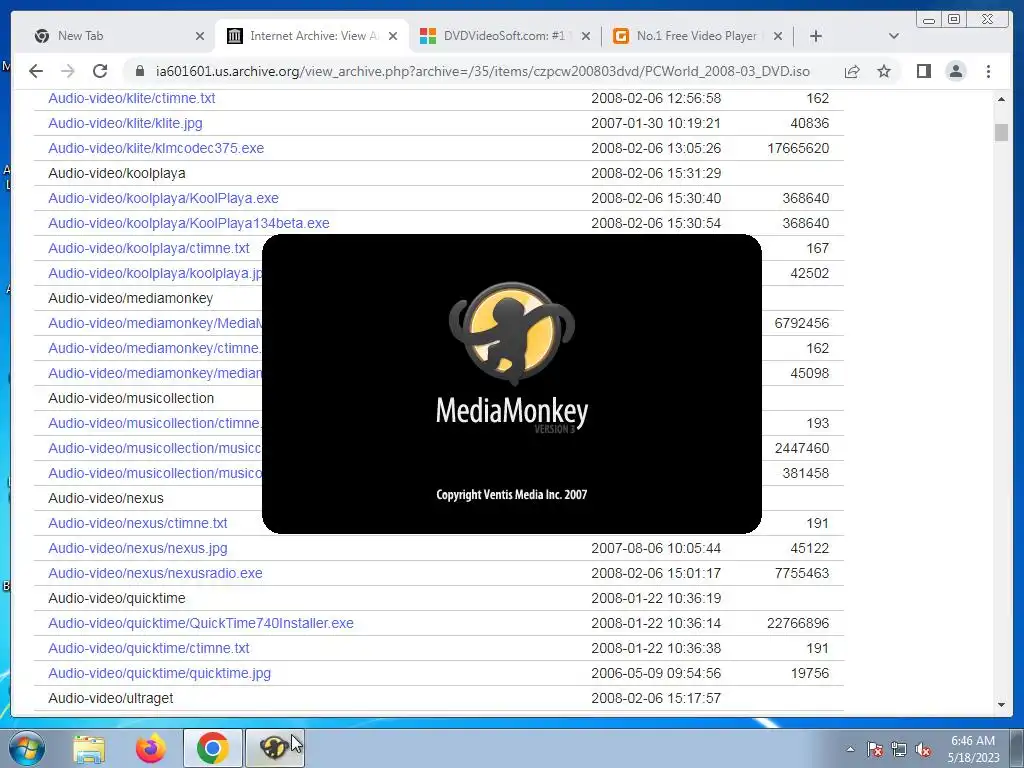The width and height of the screenshot is (1024, 768).
Task: Open the Action Center flag icon
Action: [x=874, y=749]
